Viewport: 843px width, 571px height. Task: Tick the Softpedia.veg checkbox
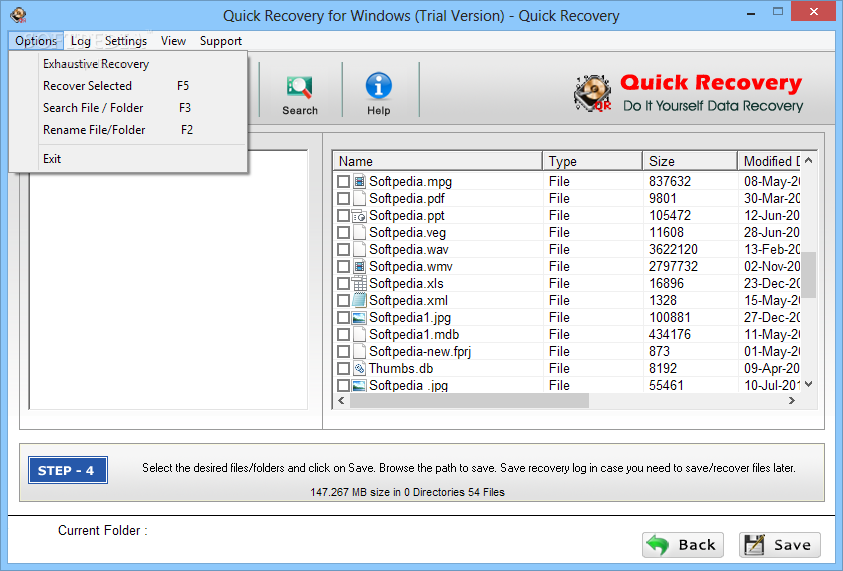[344, 233]
